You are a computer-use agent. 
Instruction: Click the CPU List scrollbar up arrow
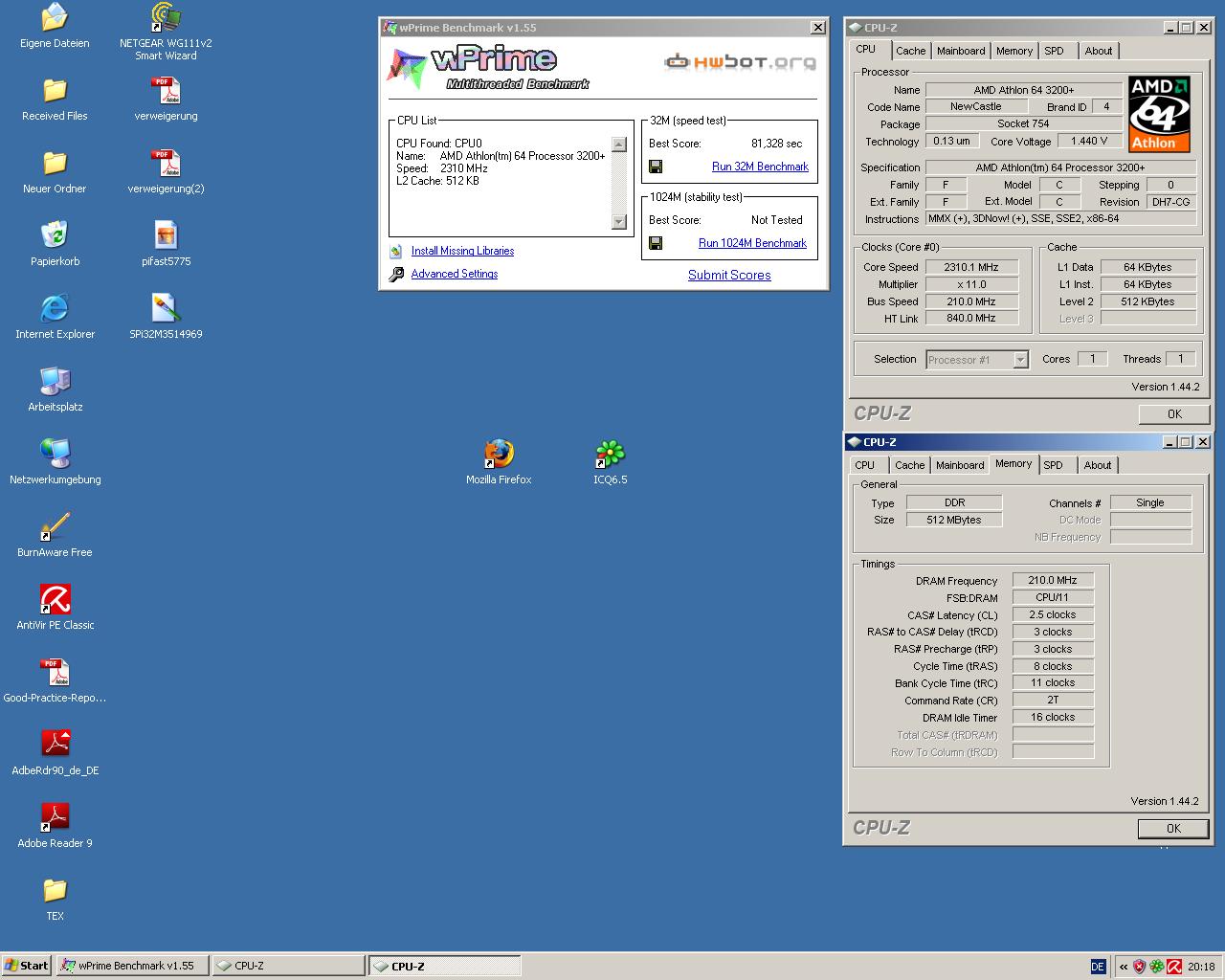pos(618,145)
